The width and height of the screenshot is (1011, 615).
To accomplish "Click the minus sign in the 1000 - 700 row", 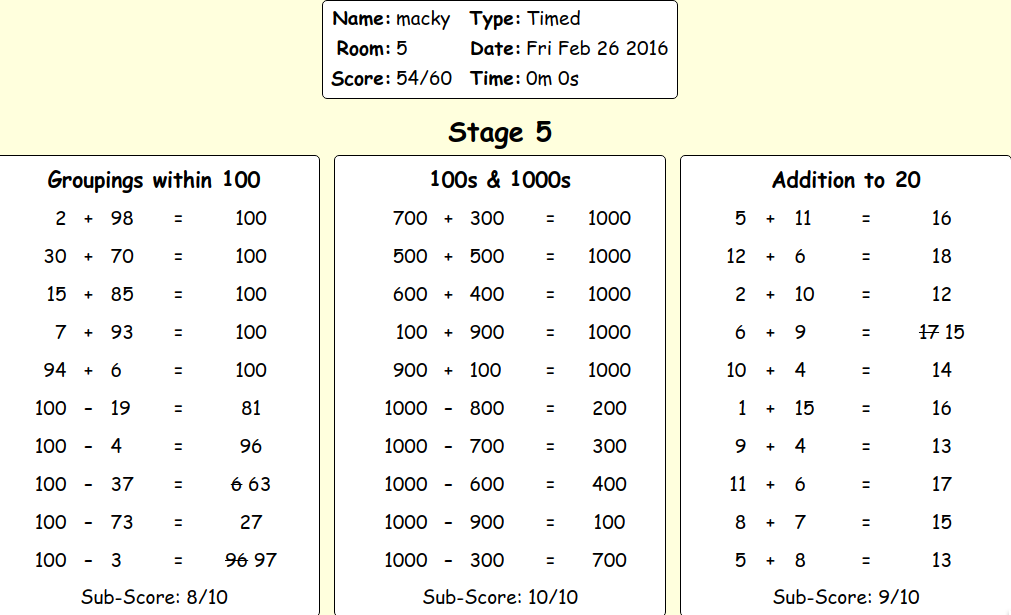I will [x=448, y=447].
